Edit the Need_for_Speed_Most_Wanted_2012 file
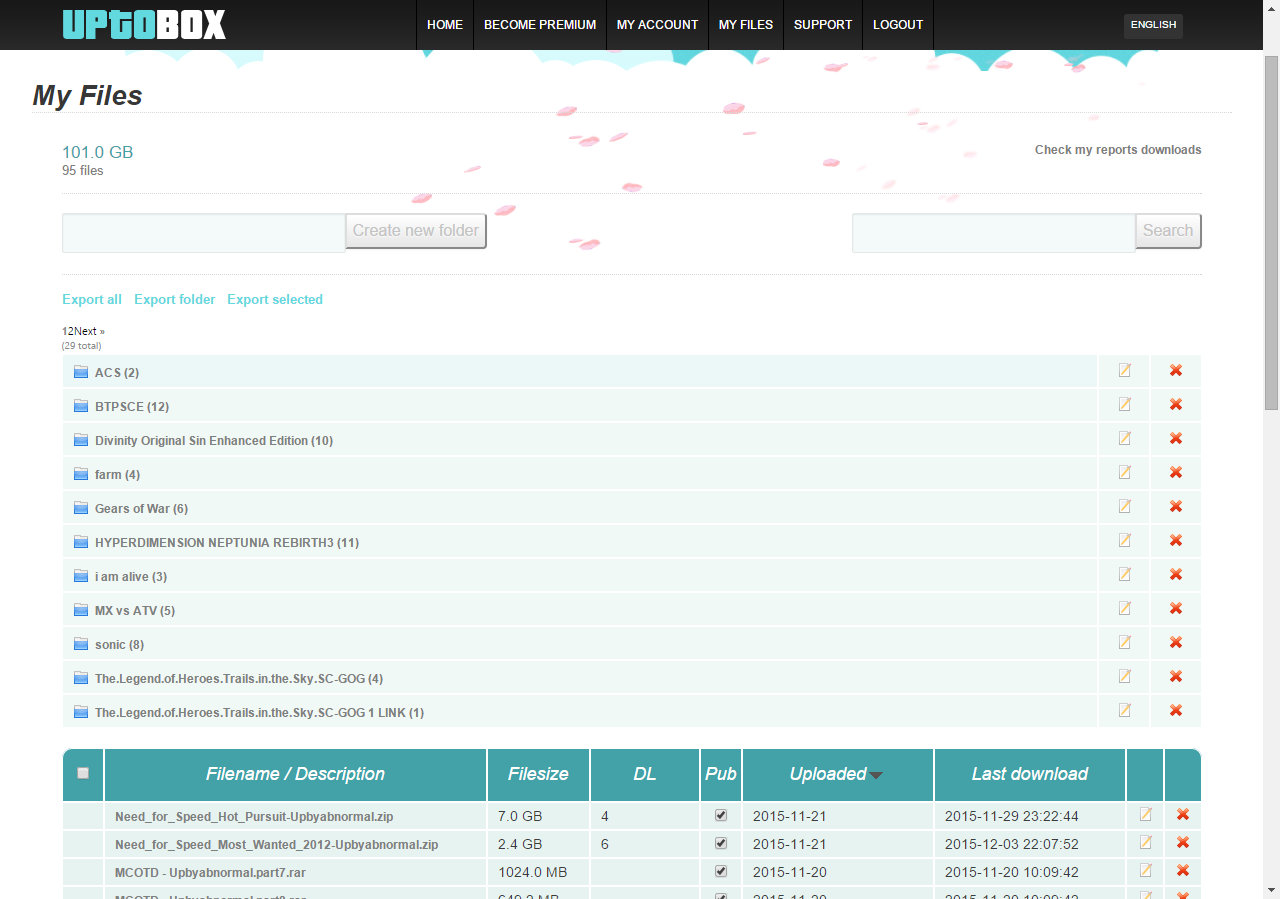The width and height of the screenshot is (1280, 899). click(x=1146, y=843)
